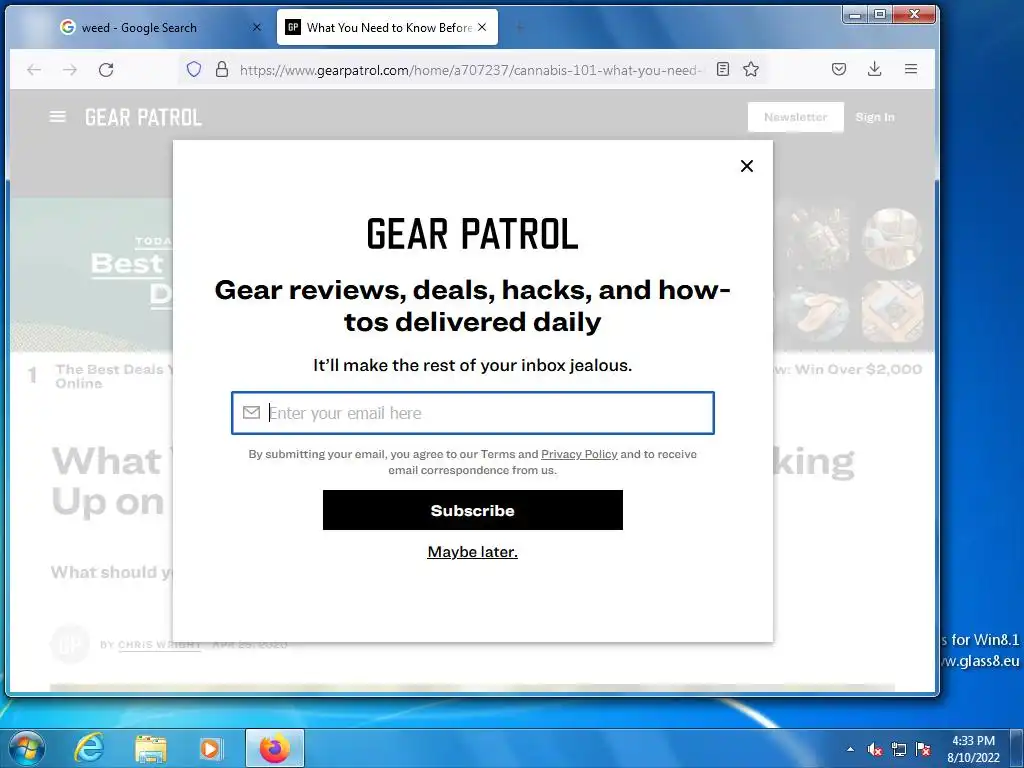The width and height of the screenshot is (1024, 768).
Task: Click the Gear Patrol site logo in the header
Action: tap(143, 118)
